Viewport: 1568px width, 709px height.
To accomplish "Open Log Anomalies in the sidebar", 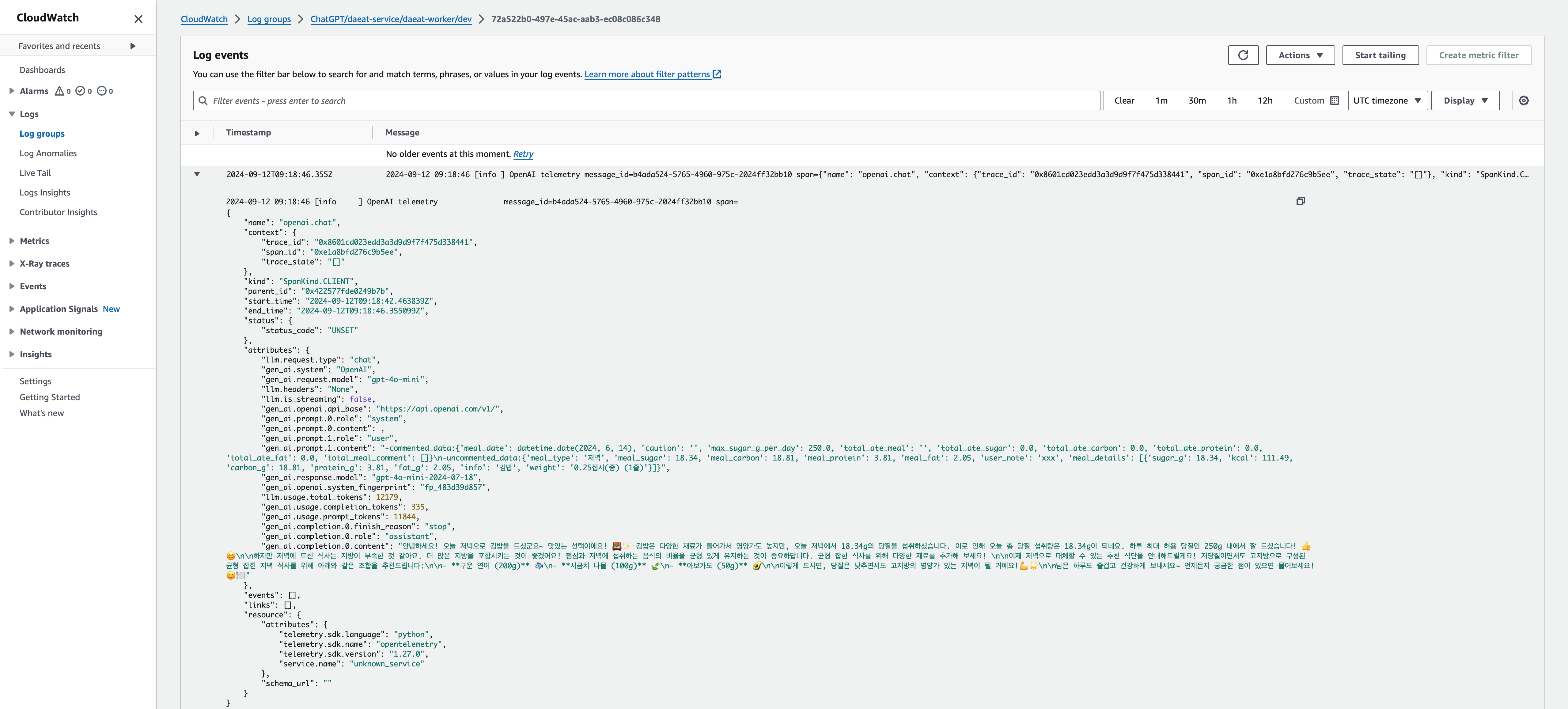I will [48, 154].
